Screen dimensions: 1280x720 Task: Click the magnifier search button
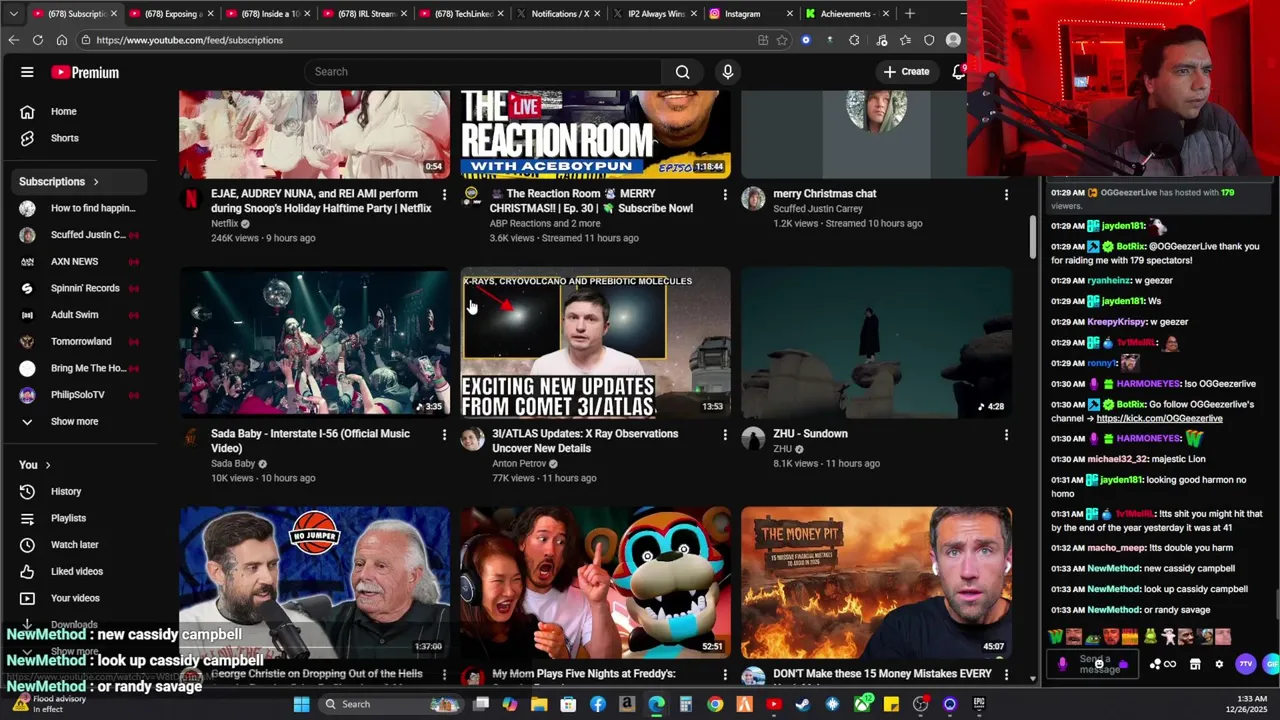pyautogui.click(x=682, y=72)
